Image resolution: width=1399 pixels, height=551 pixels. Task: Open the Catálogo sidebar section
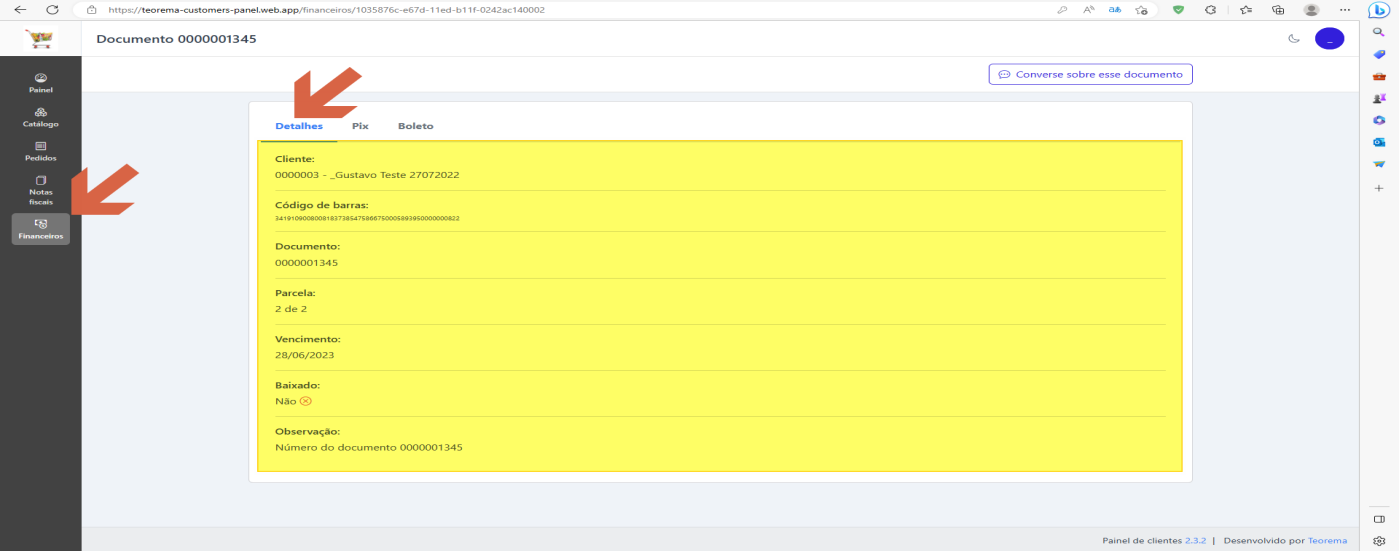40,117
